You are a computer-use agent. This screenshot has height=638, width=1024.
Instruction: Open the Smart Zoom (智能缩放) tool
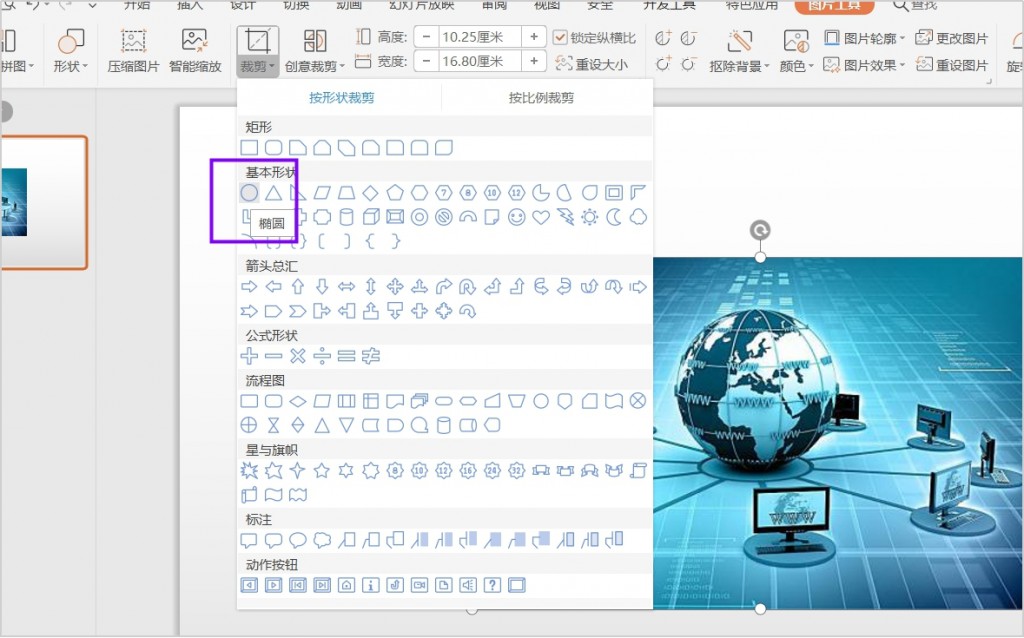click(x=195, y=51)
